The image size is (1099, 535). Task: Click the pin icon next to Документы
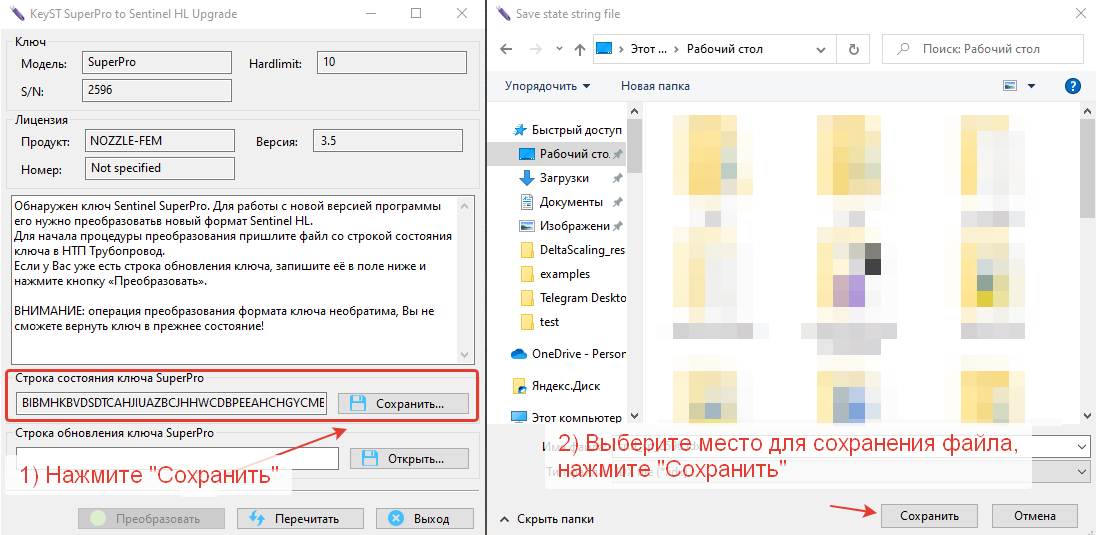[617, 202]
